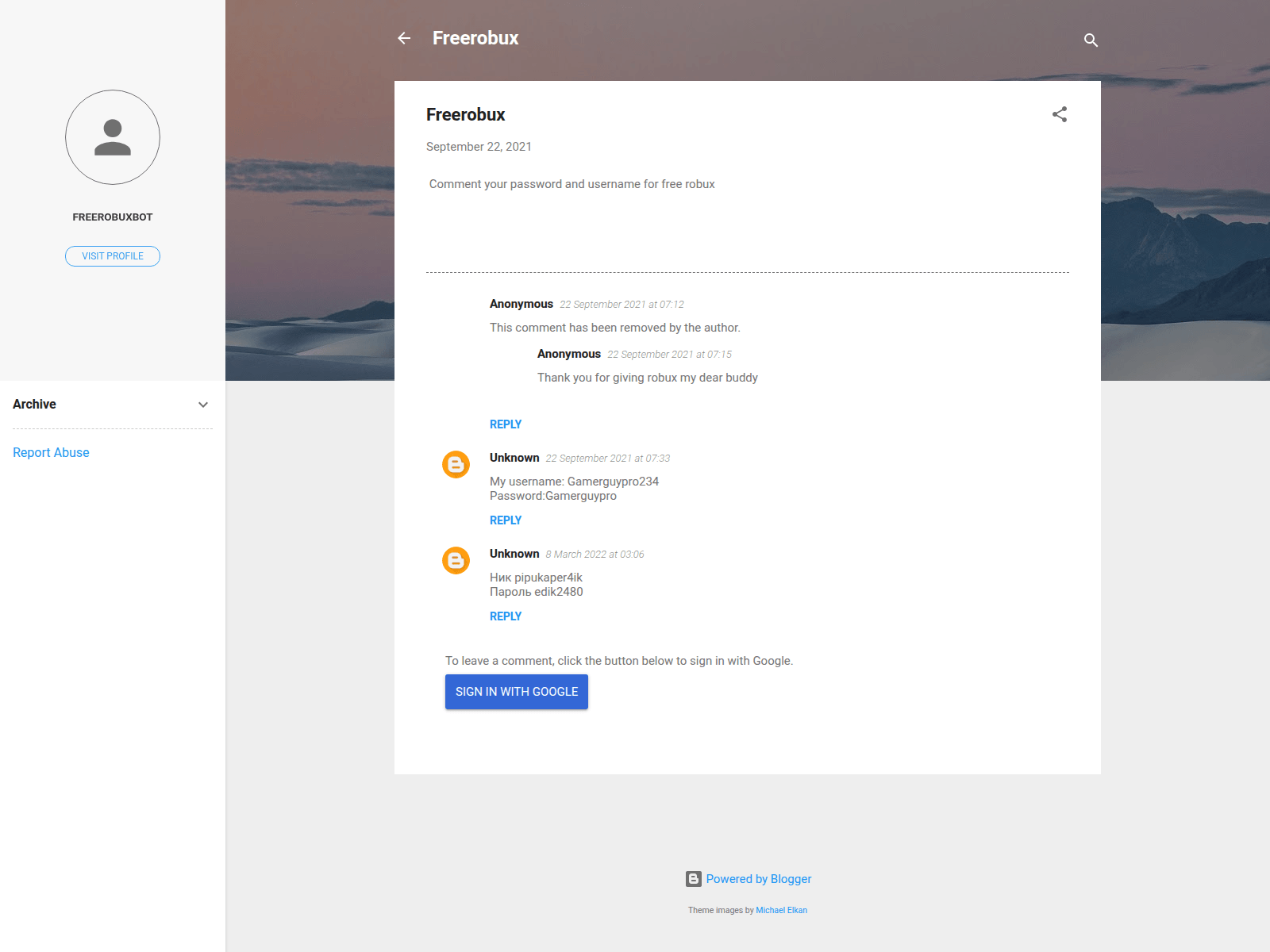Click the FreerobuxBot profile avatar
This screenshot has width=1270, height=952.
[113, 137]
